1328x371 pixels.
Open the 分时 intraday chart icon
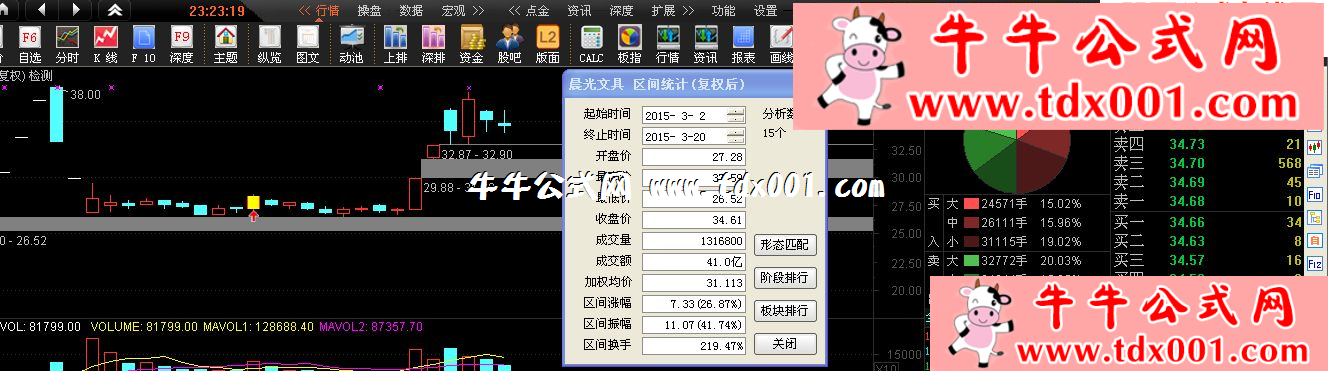click(x=67, y=44)
